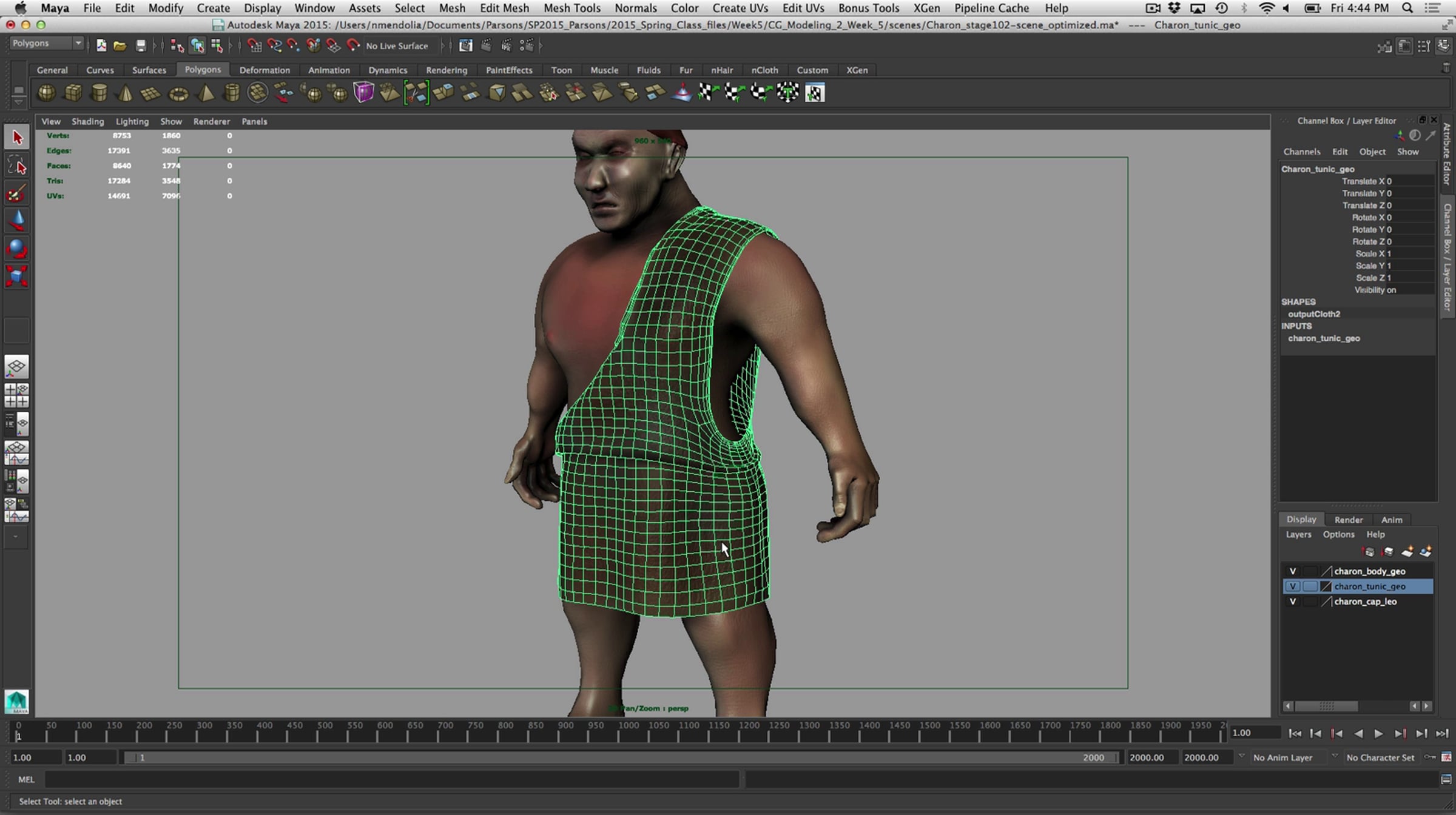Screen dimensions: 1456x815
Task: Activate the Rotate tool in toolbox
Action: (x=17, y=249)
